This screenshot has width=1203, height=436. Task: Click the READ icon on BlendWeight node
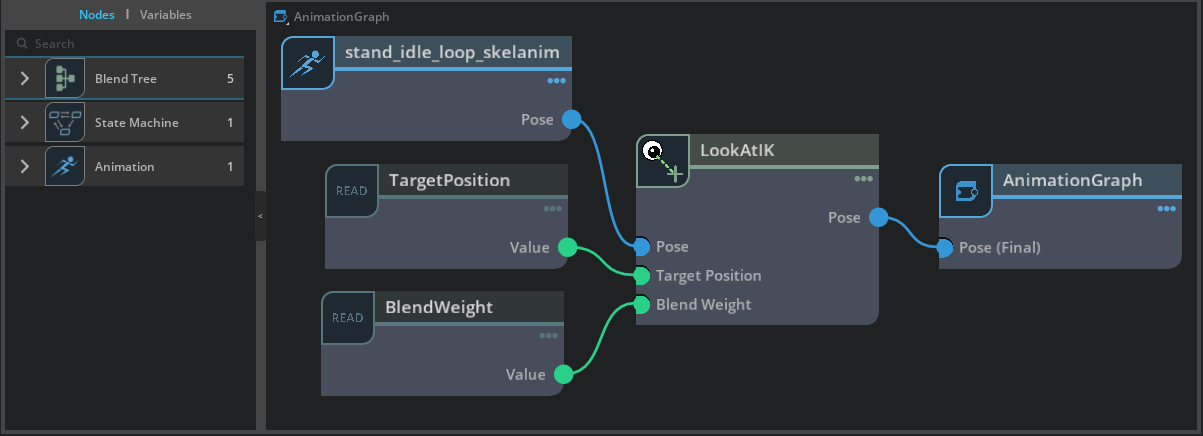348,318
